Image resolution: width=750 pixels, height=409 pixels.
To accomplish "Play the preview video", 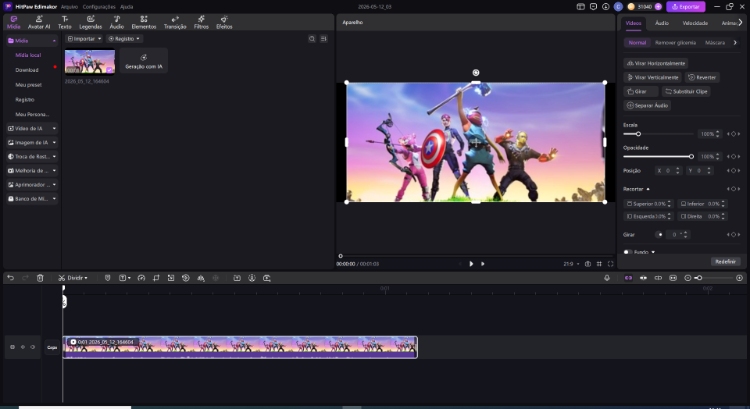I will click(x=471, y=264).
